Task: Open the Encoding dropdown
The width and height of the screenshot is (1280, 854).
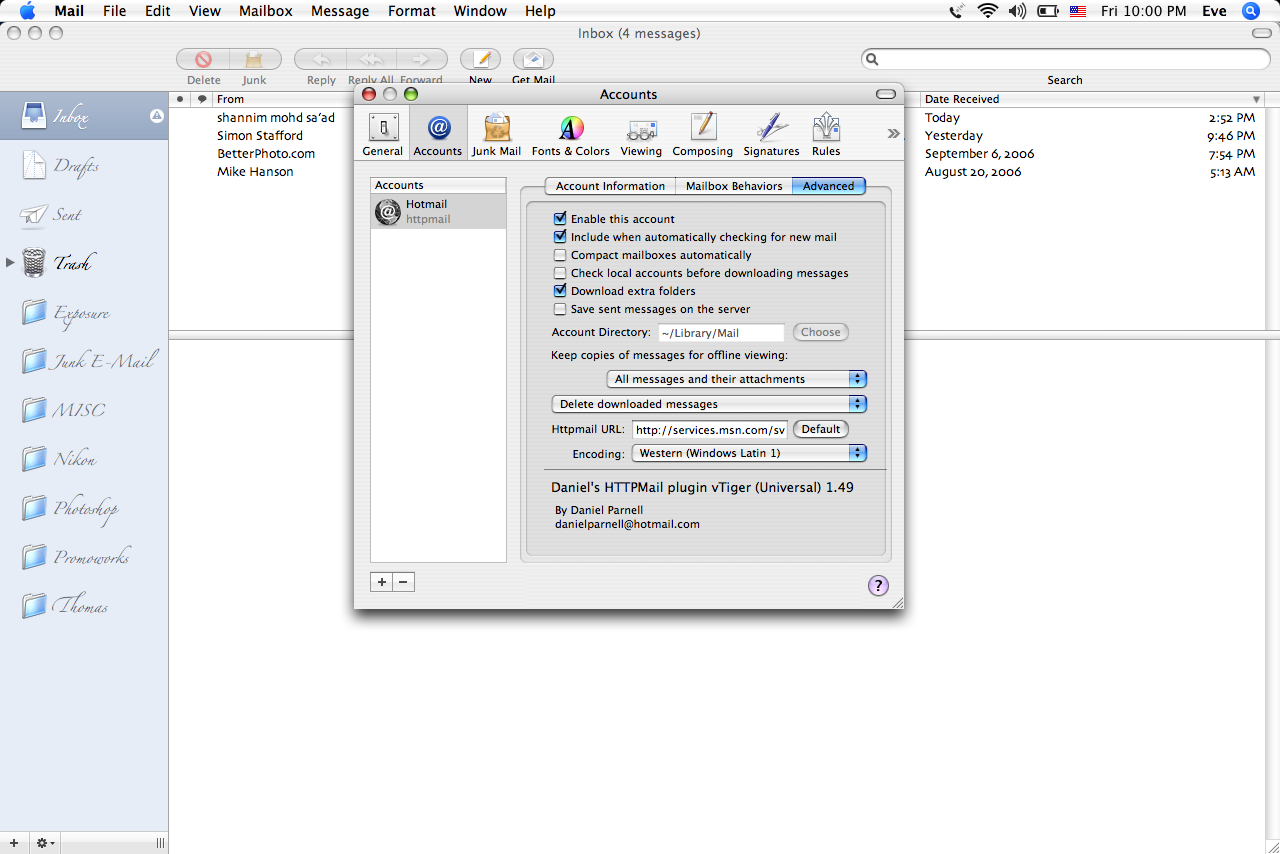Action: [749, 453]
